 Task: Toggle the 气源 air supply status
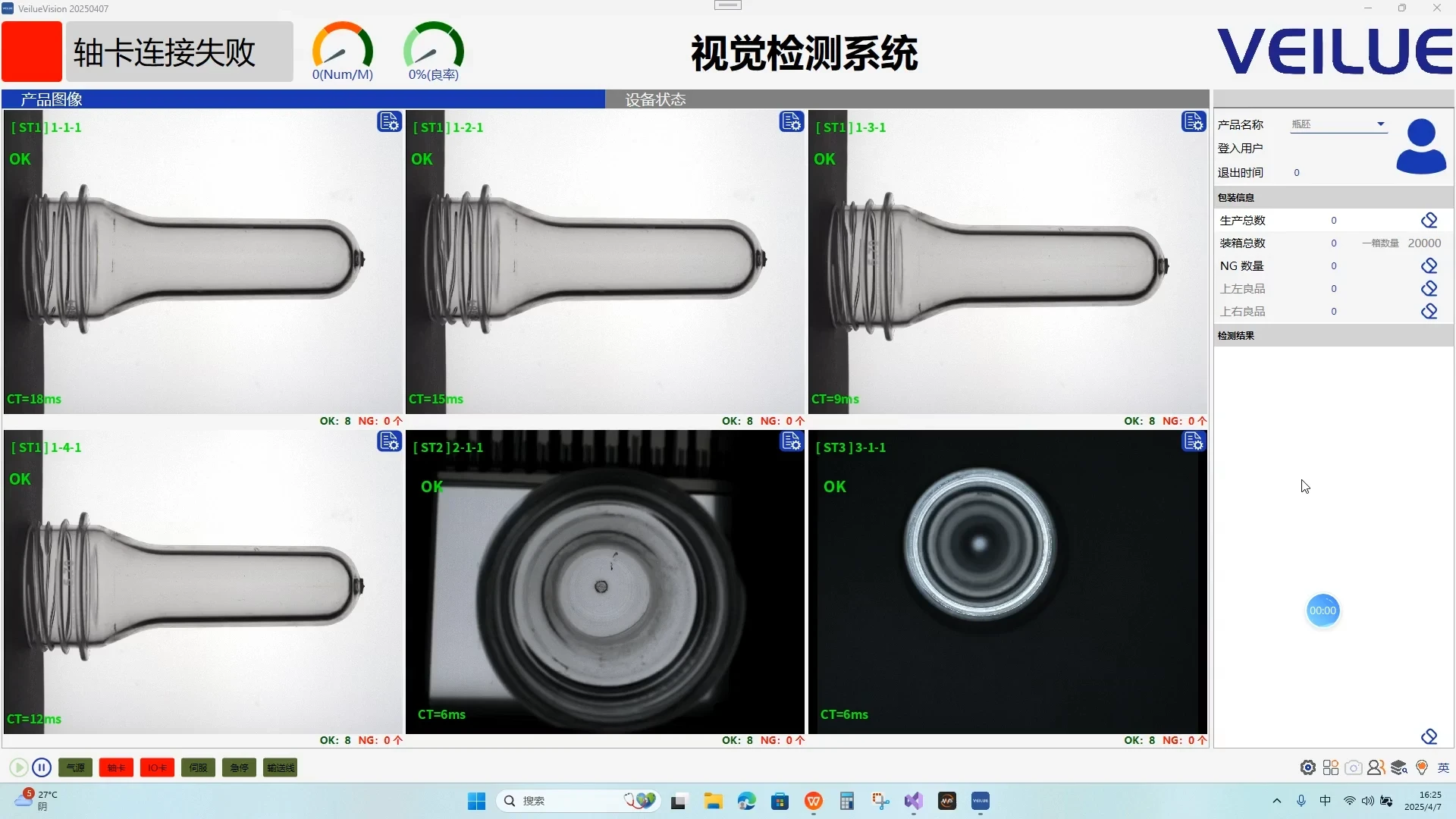(75, 767)
